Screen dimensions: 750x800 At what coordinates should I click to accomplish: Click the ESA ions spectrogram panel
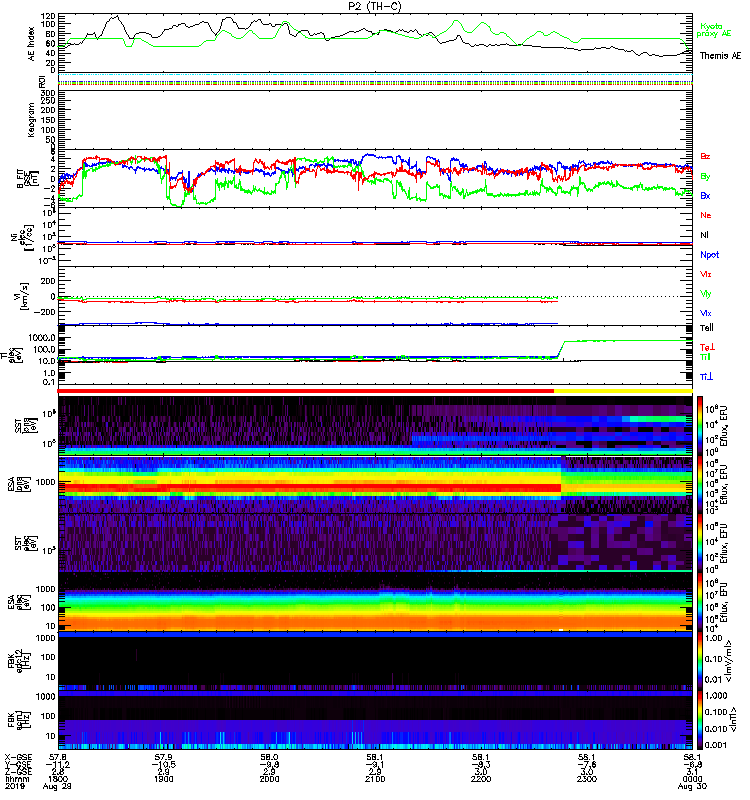[x=375, y=484]
